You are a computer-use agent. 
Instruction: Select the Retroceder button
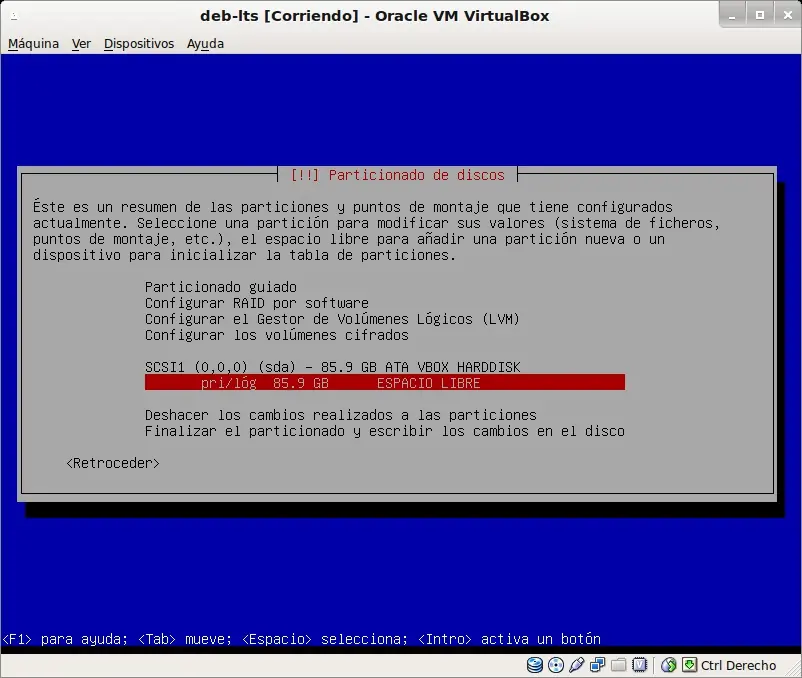pyautogui.click(x=113, y=463)
